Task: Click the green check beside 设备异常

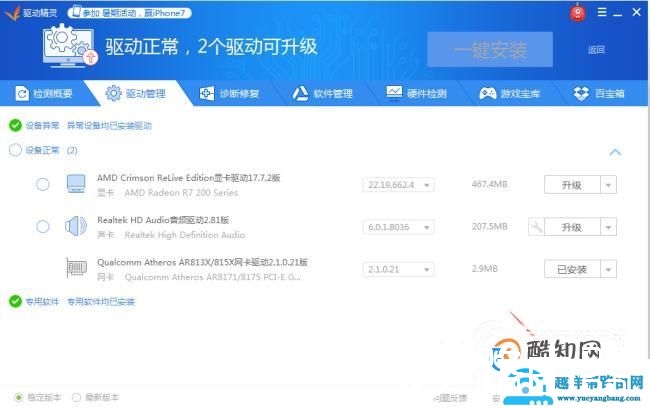Action: click(15, 125)
